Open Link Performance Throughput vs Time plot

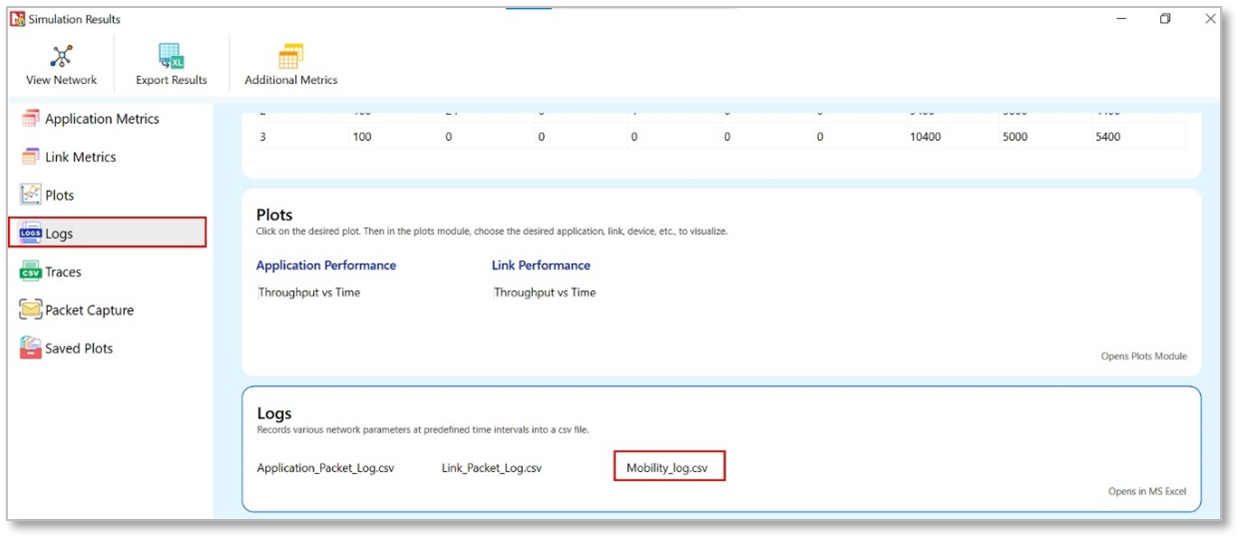click(545, 293)
